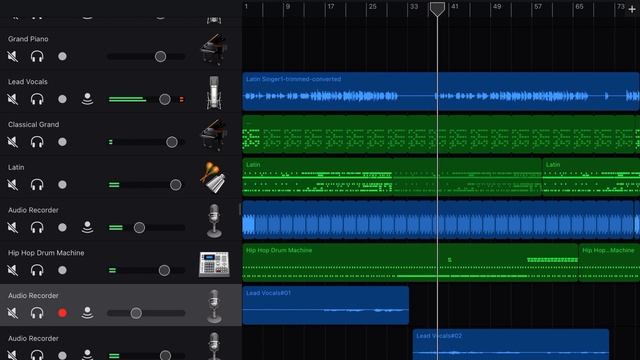Mute the Grand Piano track
This screenshot has width=640, height=360.
click(x=13, y=56)
